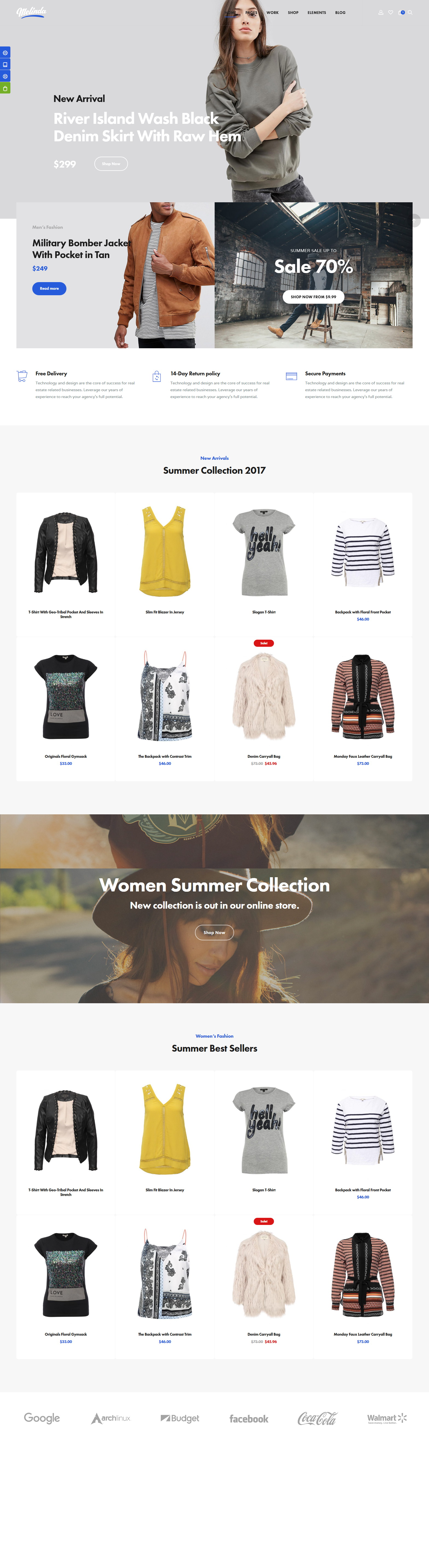Click the Slogan T-Shirt product link
Screen dimensions: 429x1568
tap(264, 612)
